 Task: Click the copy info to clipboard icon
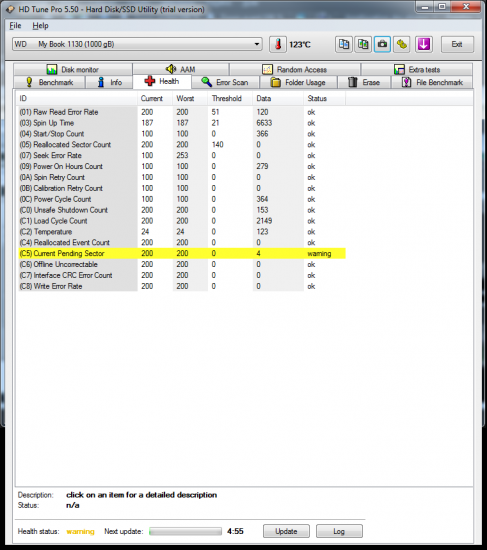click(x=343, y=45)
